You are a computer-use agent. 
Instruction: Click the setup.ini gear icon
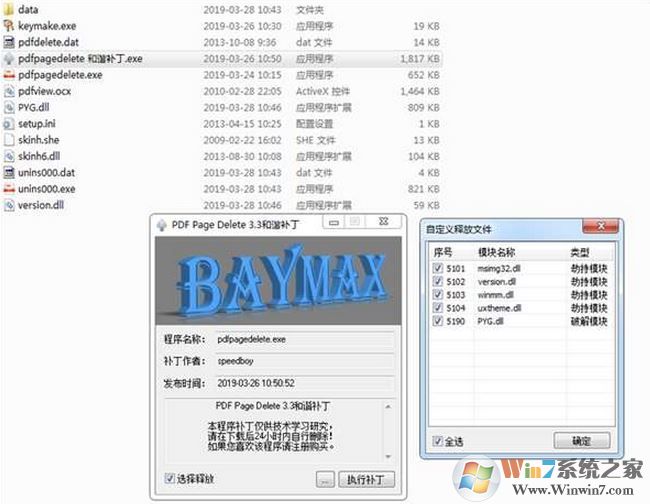[9, 124]
